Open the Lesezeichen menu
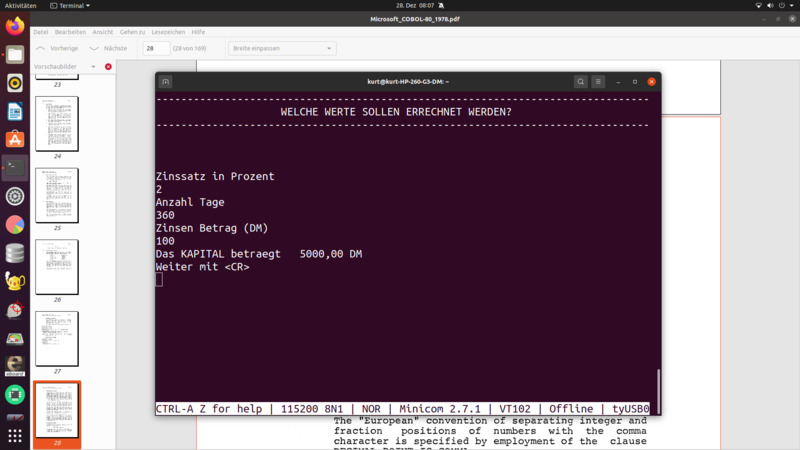This screenshot has width=800, height=450. click(x=169, y=32)
